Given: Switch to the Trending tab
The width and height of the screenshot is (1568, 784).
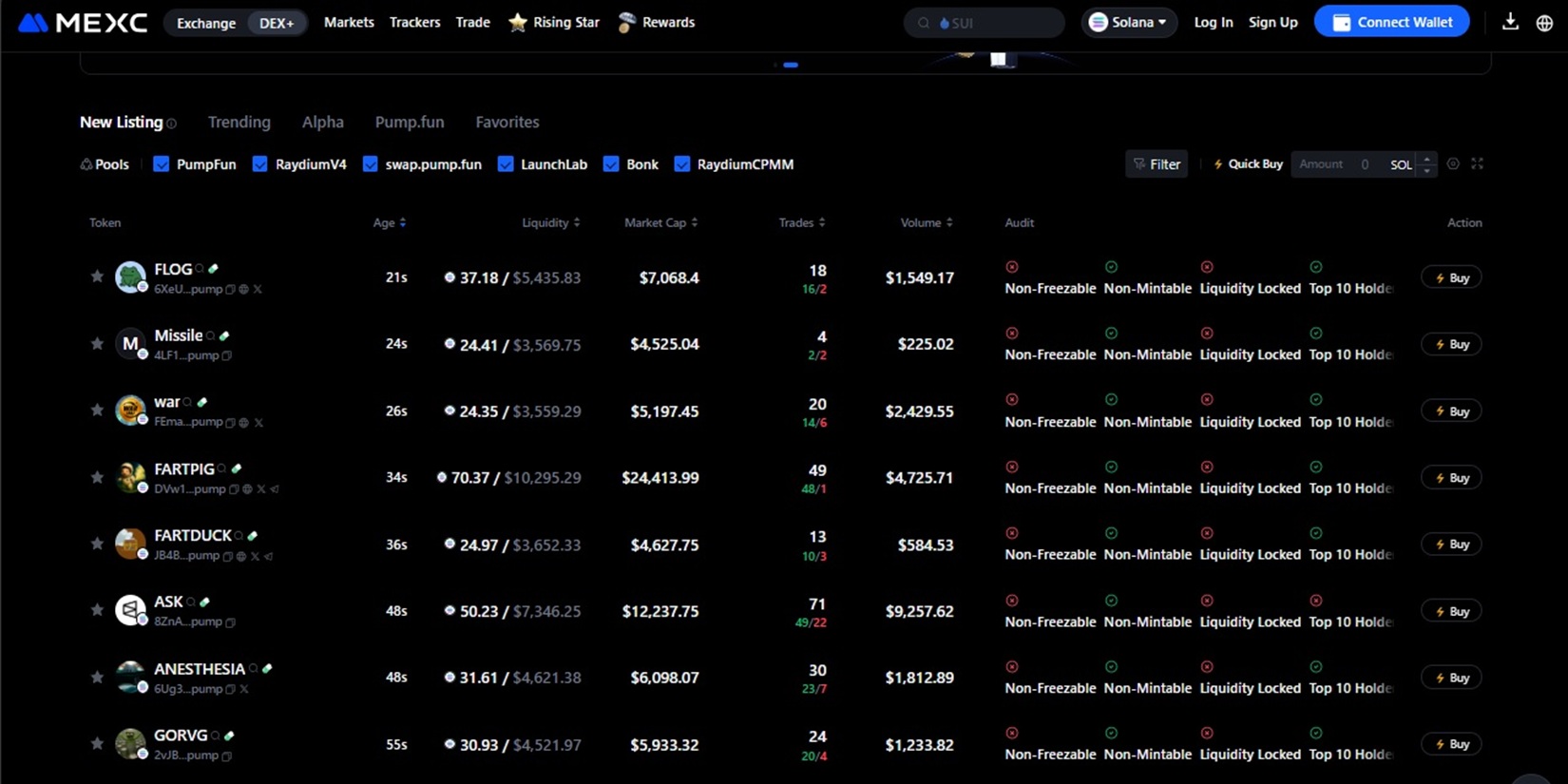Looking at the screenshot, I should (239, 122).
